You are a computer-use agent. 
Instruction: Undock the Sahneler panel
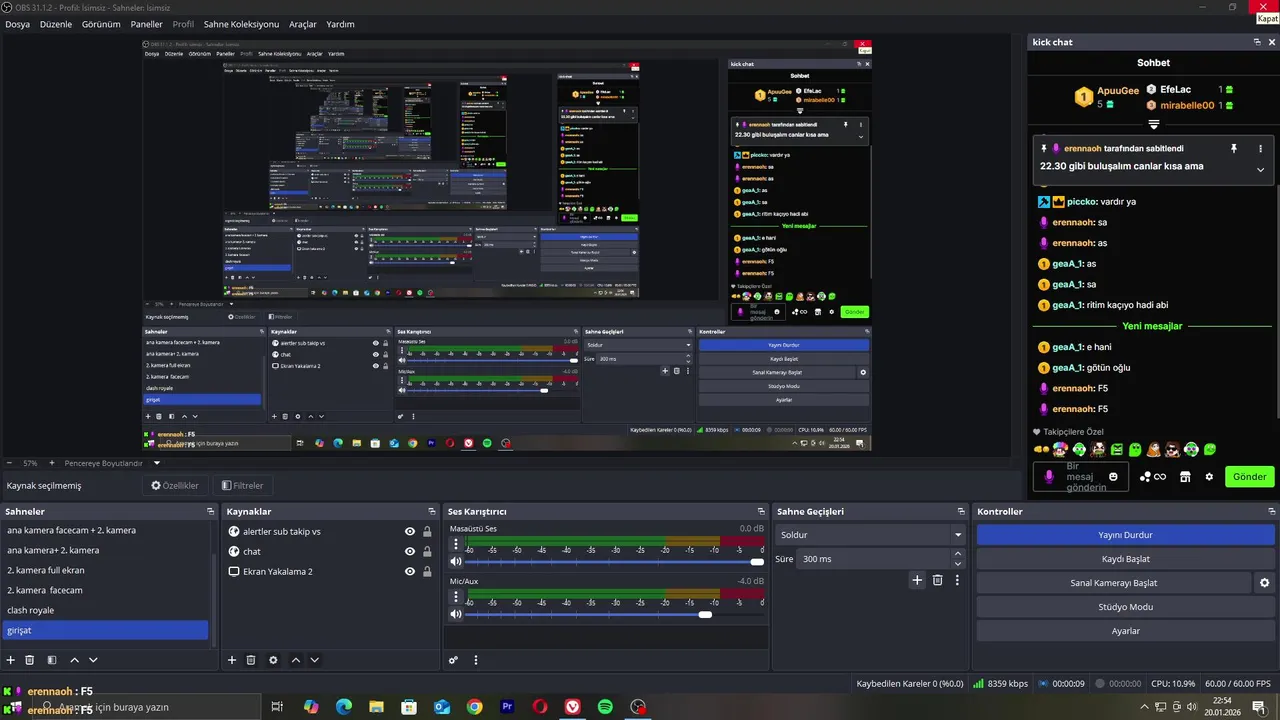pos(210,511)
